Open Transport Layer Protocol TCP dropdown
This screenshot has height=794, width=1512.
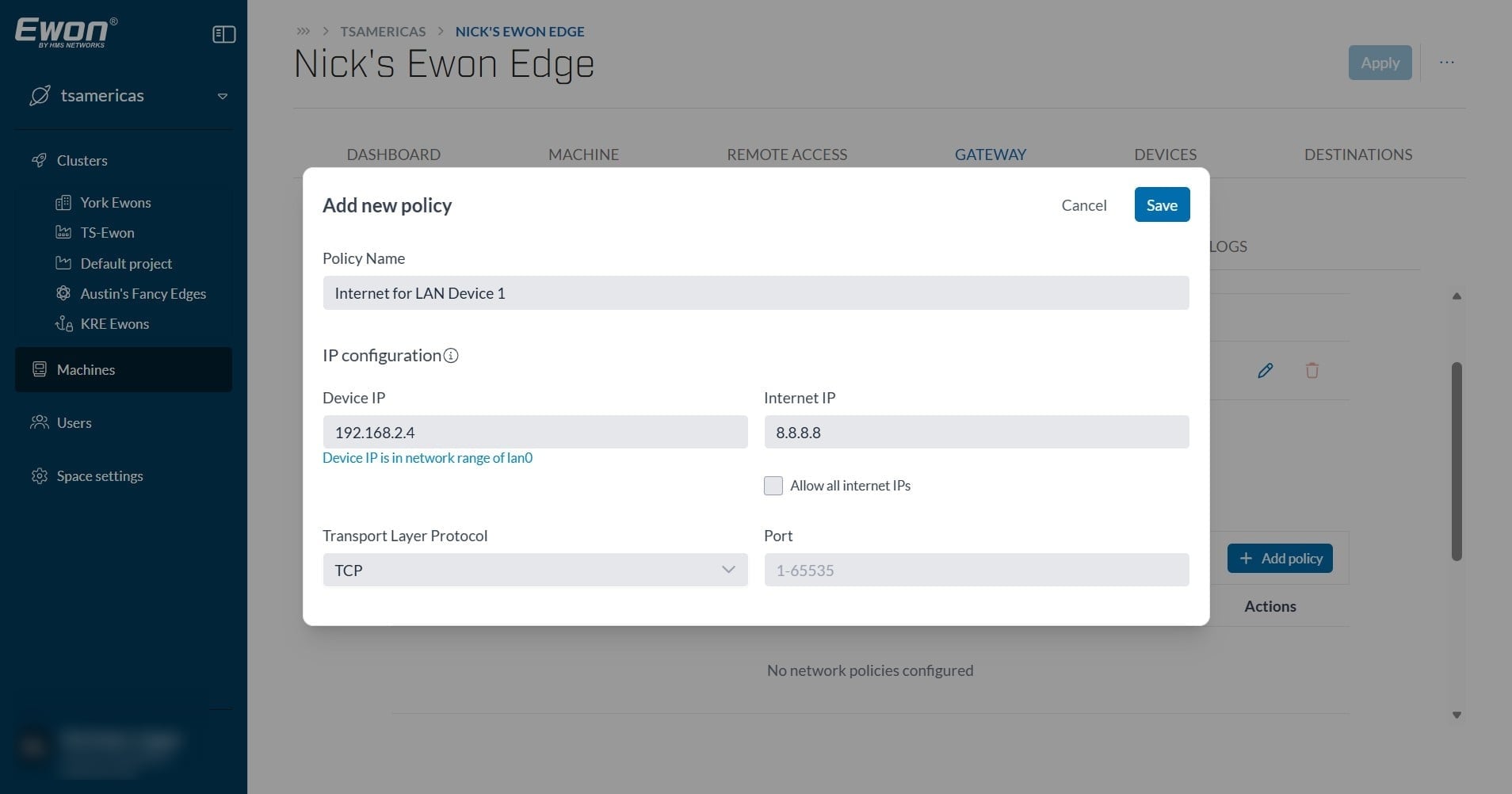pyautogui.click(x=535, y=571)
